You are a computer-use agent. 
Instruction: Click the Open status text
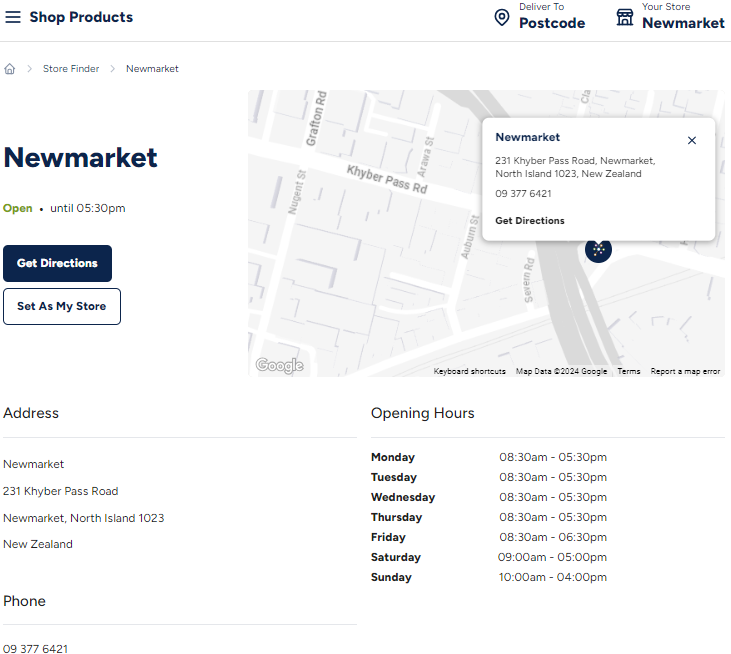point(18,208)
